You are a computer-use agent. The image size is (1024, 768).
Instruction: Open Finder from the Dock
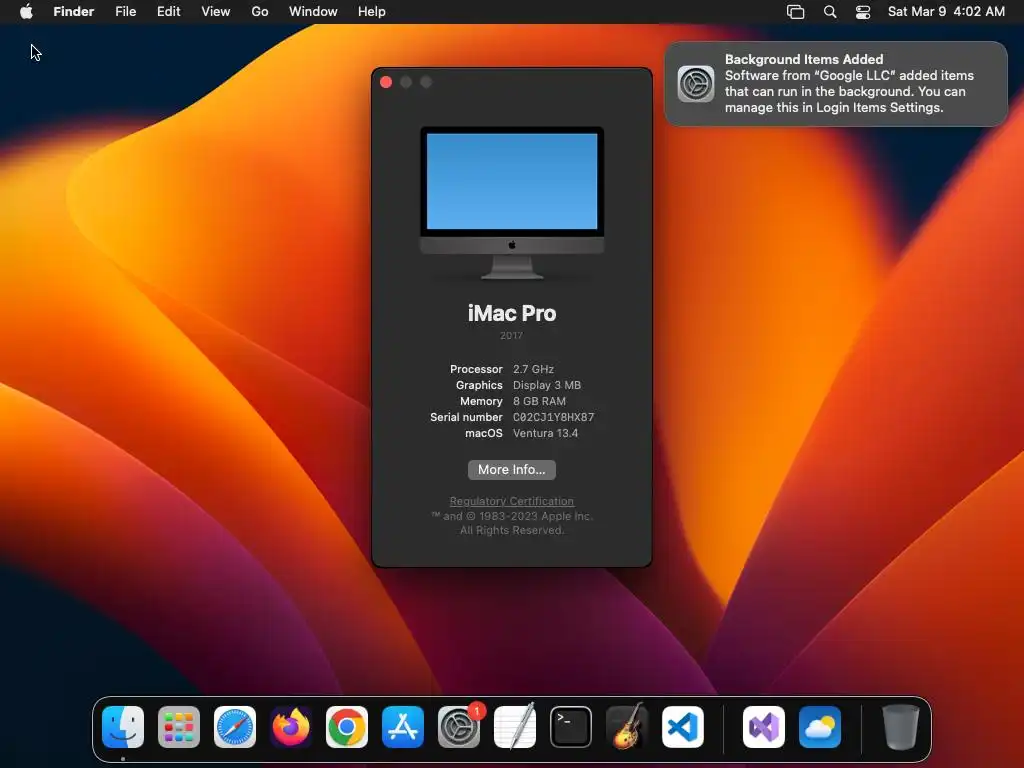pyautogui.click(x=123, y=727)
